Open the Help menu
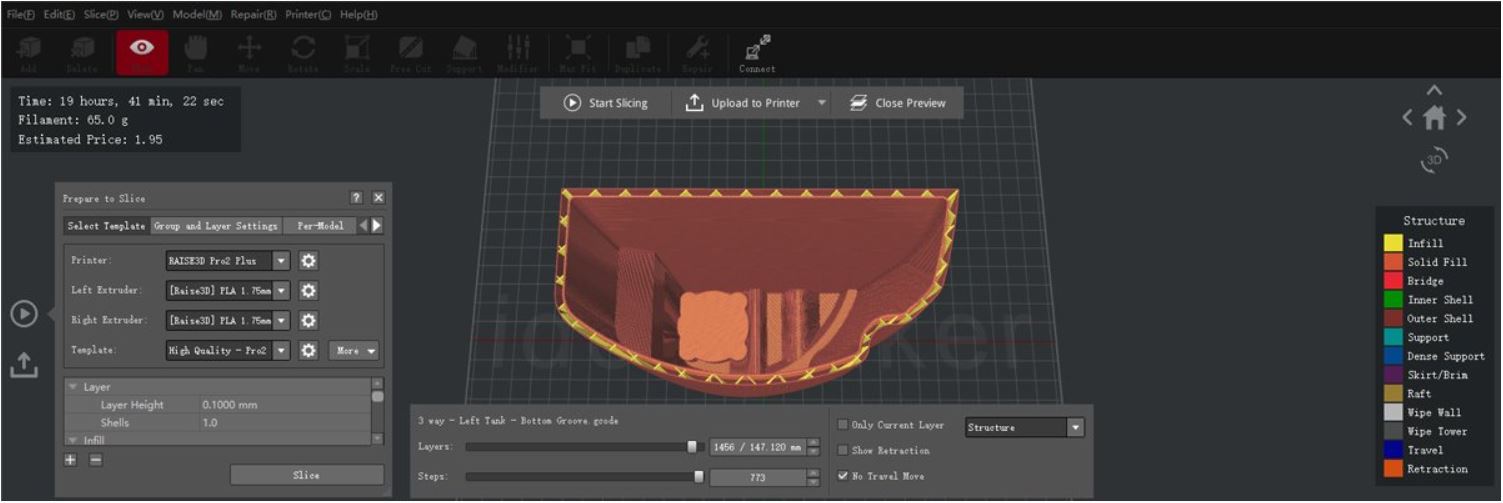 (359, 15)
